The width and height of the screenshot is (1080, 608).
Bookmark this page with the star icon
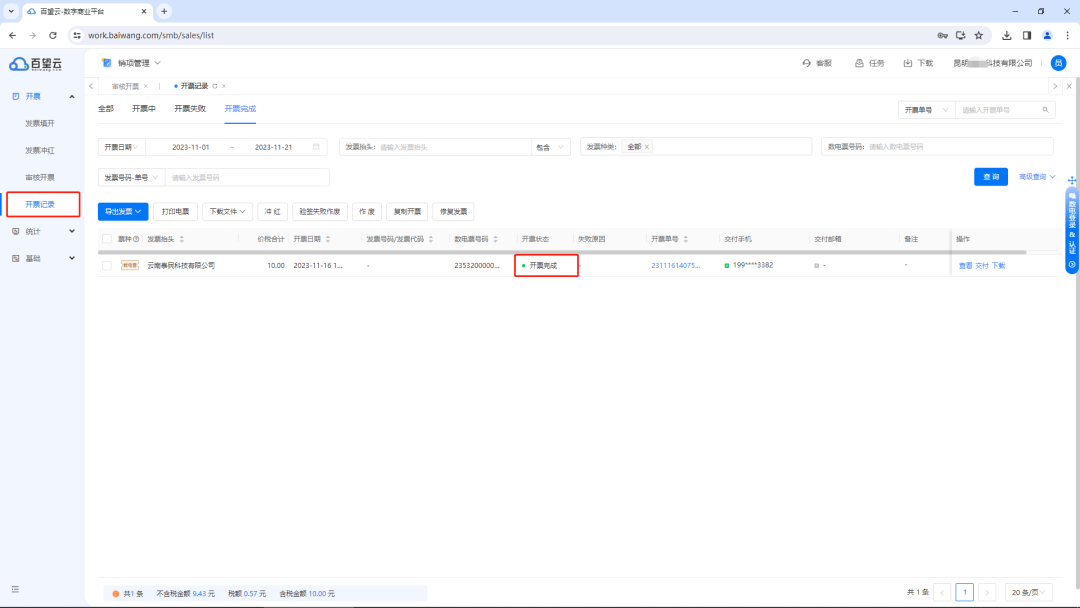pyautogui.click(x=979, y=35)
